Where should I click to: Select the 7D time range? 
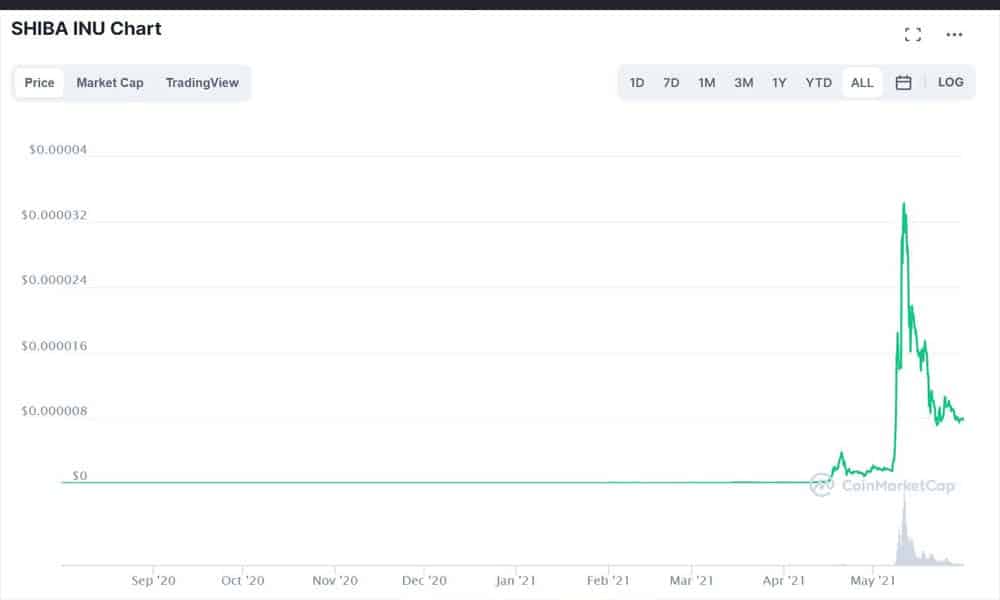pos(671,83)
